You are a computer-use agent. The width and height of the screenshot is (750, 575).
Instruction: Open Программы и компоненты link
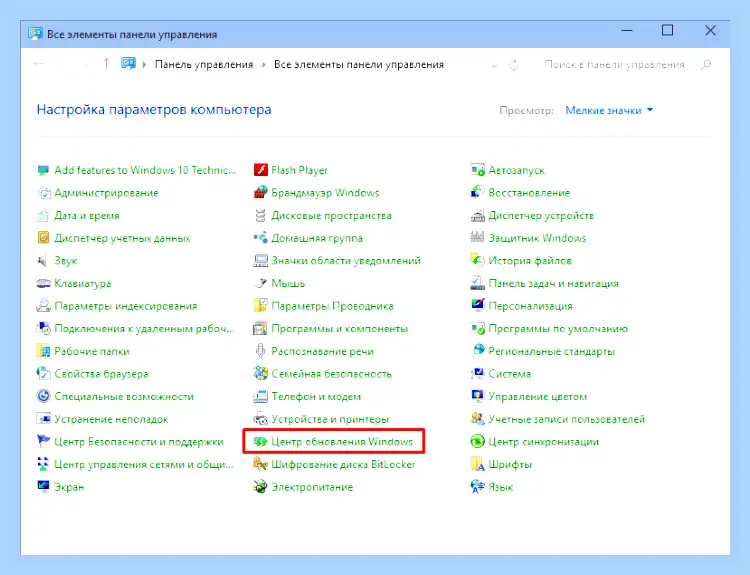pyautogui.click(x=340, y=329)
